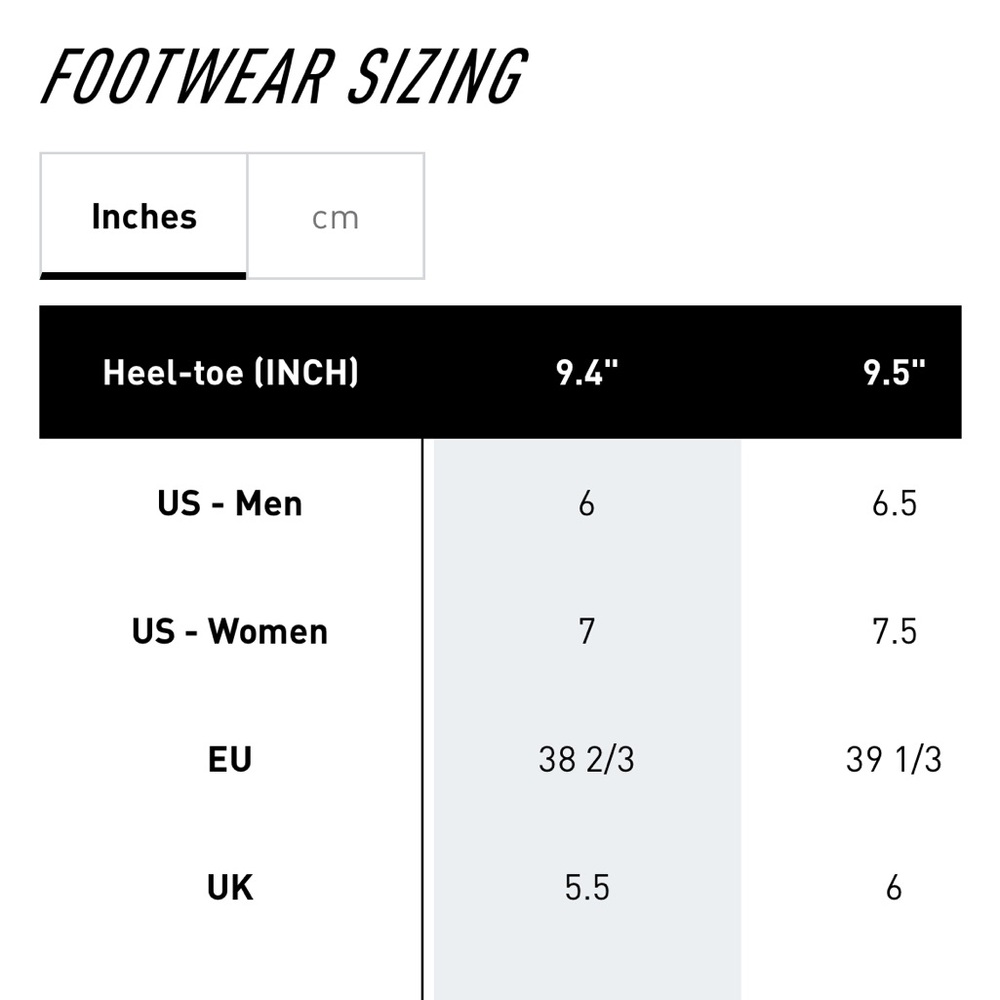The image size is (1000, 1000).
Task: Switch to the cm unit tab
Action: tap(336, 216)
